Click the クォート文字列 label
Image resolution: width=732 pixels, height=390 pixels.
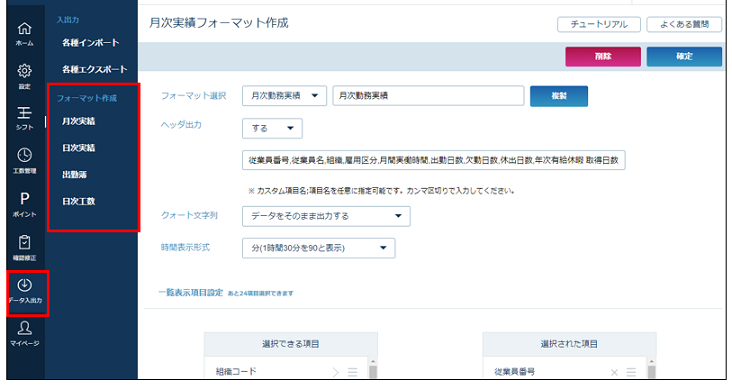click(x=189, y=215)
